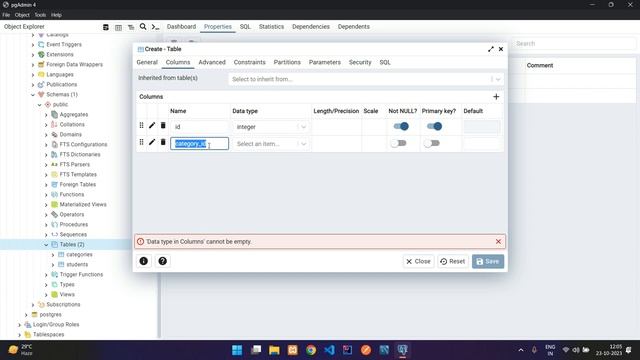The image size is (640, 360).
Task: Open Query Tool icon in Object Explorer
Action: click(106, 27)
